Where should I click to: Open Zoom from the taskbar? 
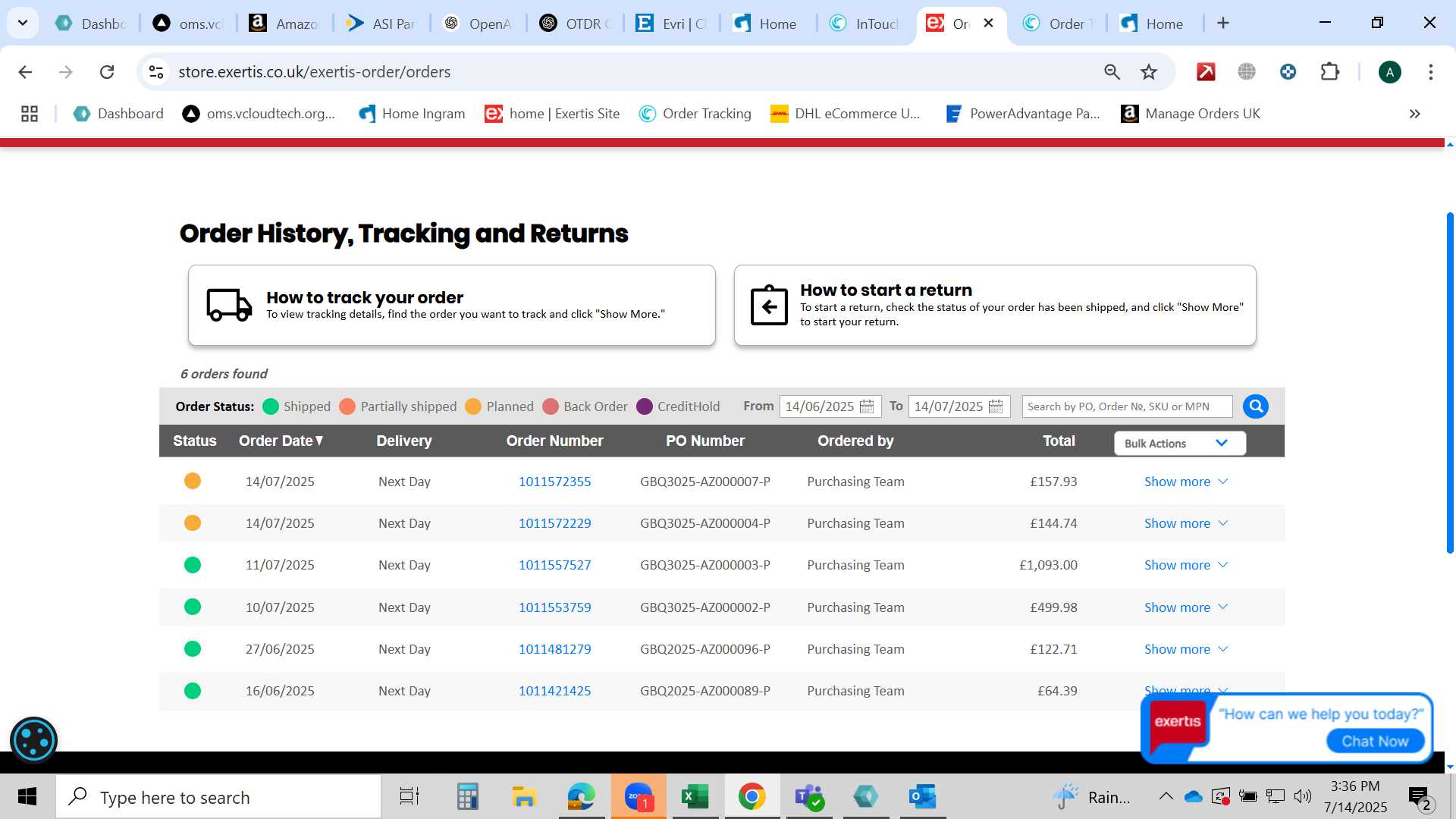coord(638,797)
